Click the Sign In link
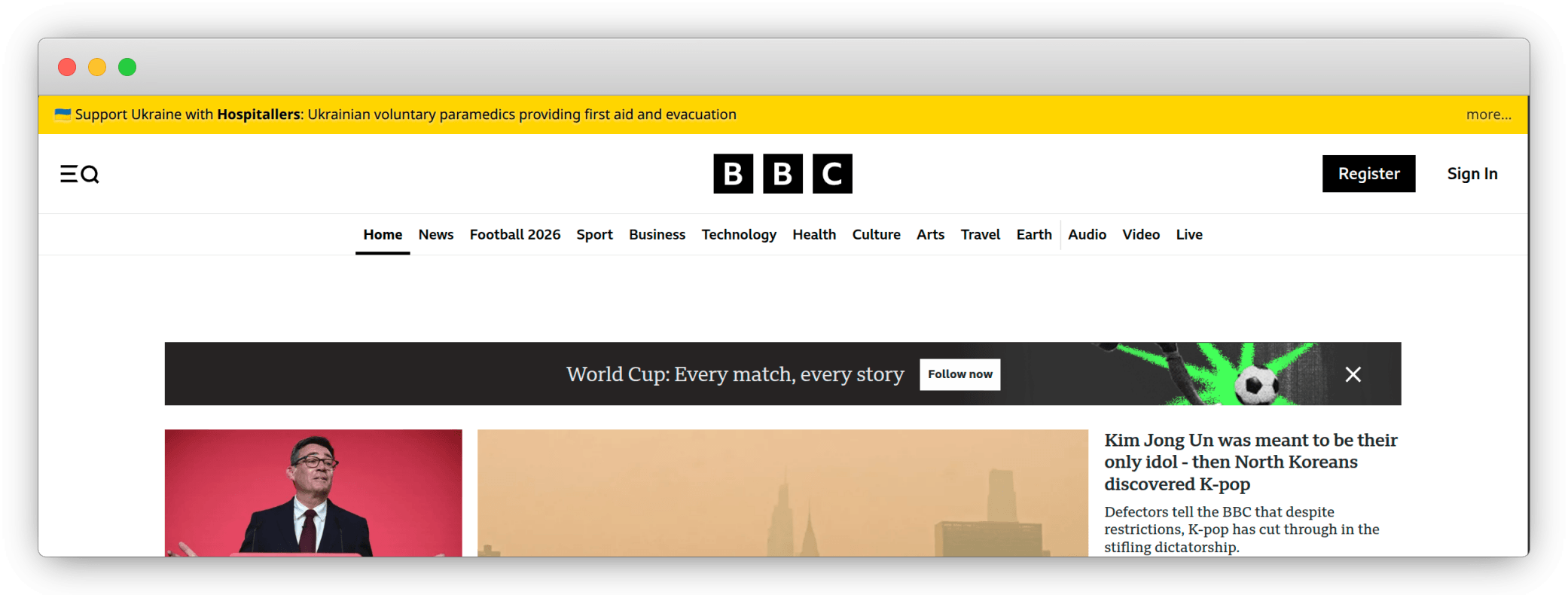Screen dimensions: 1568x595 1472,174
